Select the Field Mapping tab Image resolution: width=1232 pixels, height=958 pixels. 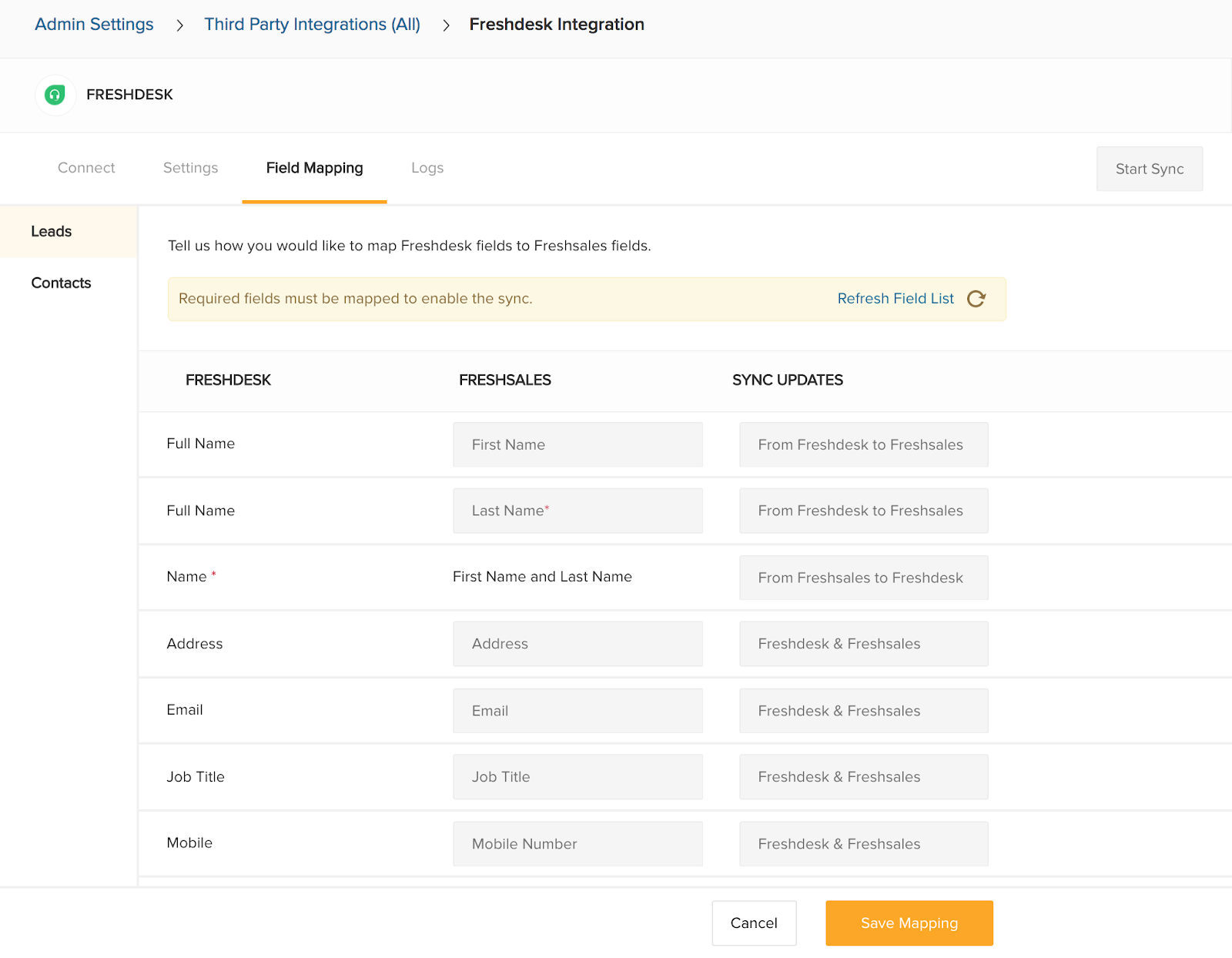314,168
